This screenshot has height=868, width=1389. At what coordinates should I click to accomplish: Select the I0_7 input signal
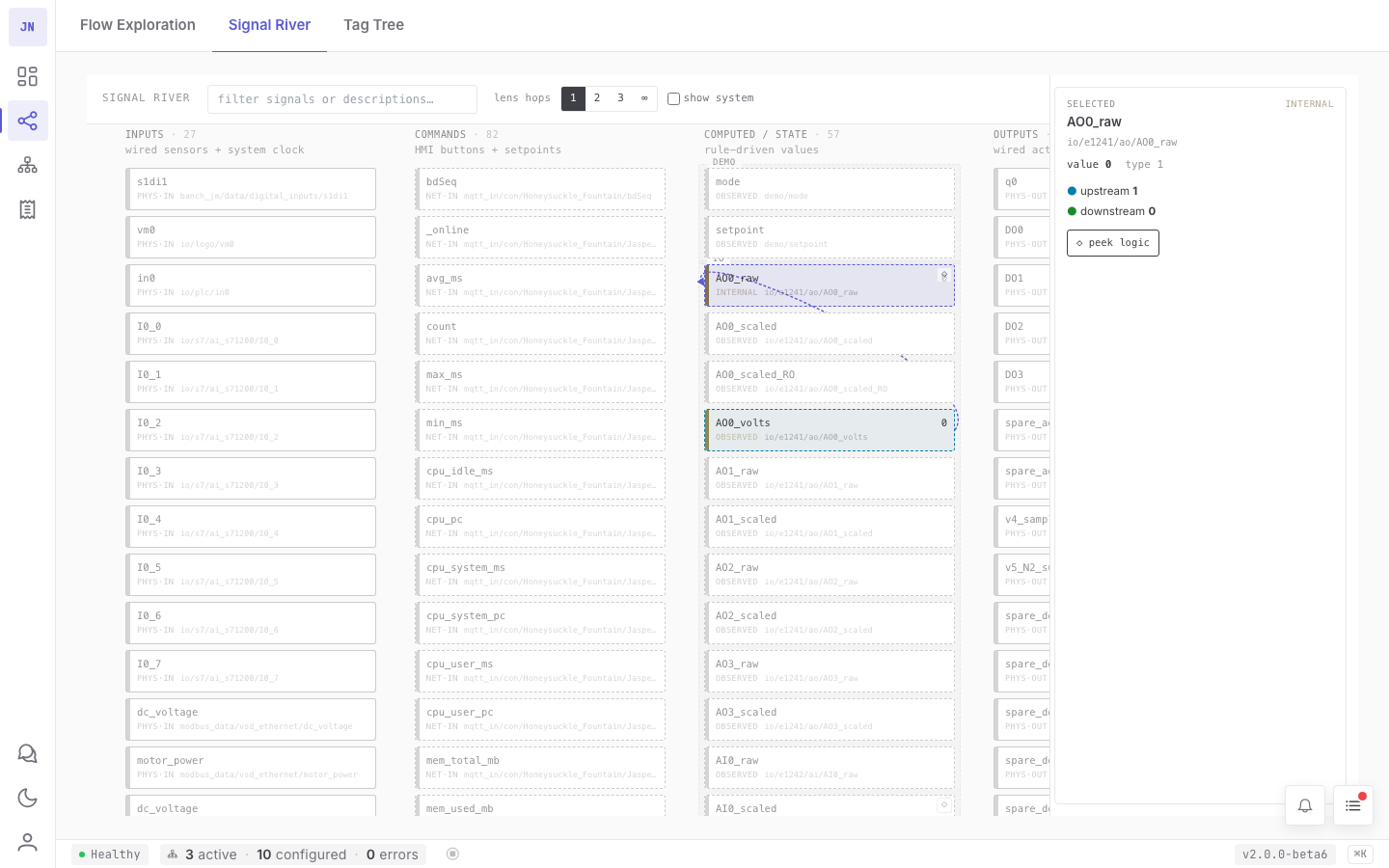click(x=251, y=671)
